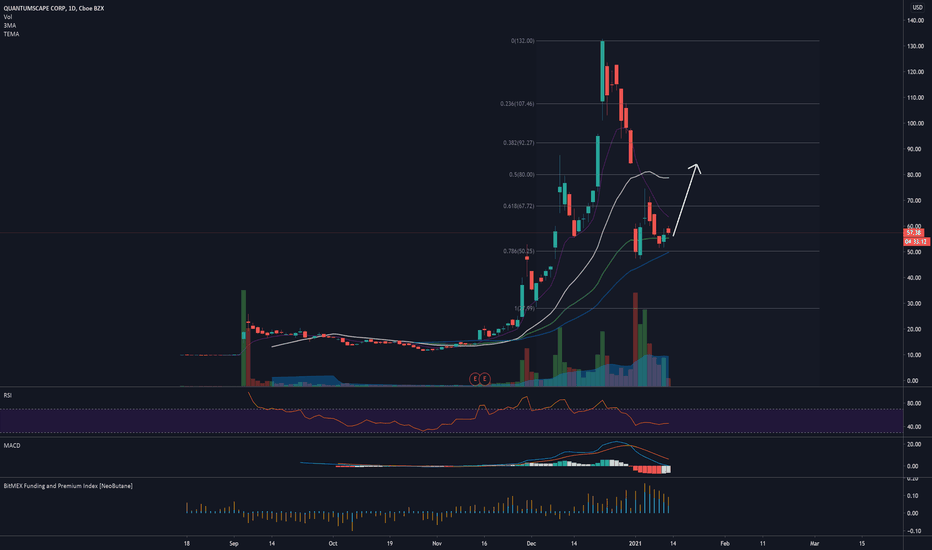Click 120.00 on the price axis
This screenshot has width=932, height=550.
915,72
